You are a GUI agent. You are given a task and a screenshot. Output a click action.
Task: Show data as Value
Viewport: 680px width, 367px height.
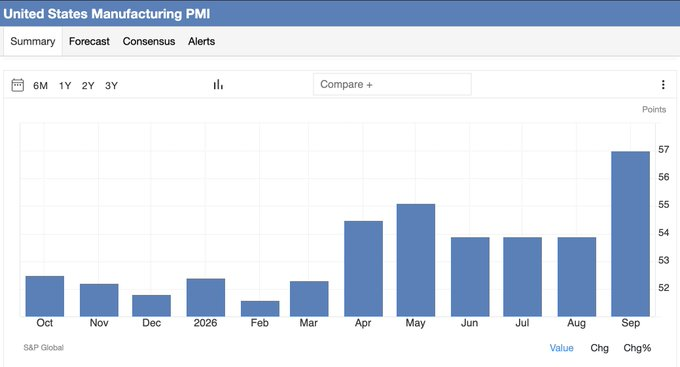tap(562, 348)
